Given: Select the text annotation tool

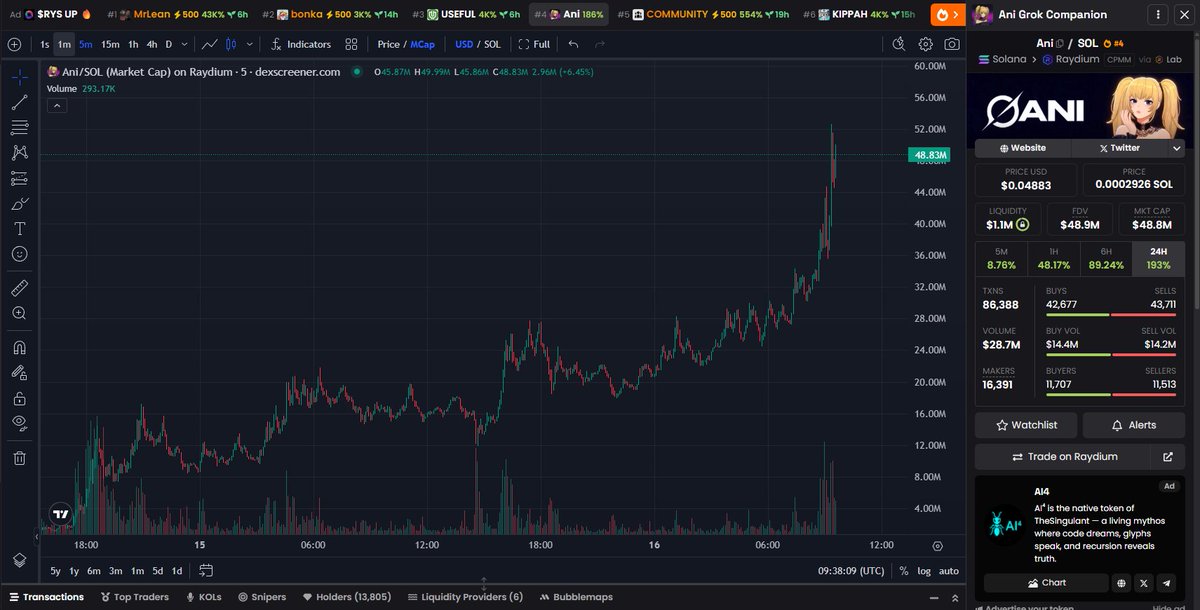Looking at the screenshot, I should pos(19,229).
